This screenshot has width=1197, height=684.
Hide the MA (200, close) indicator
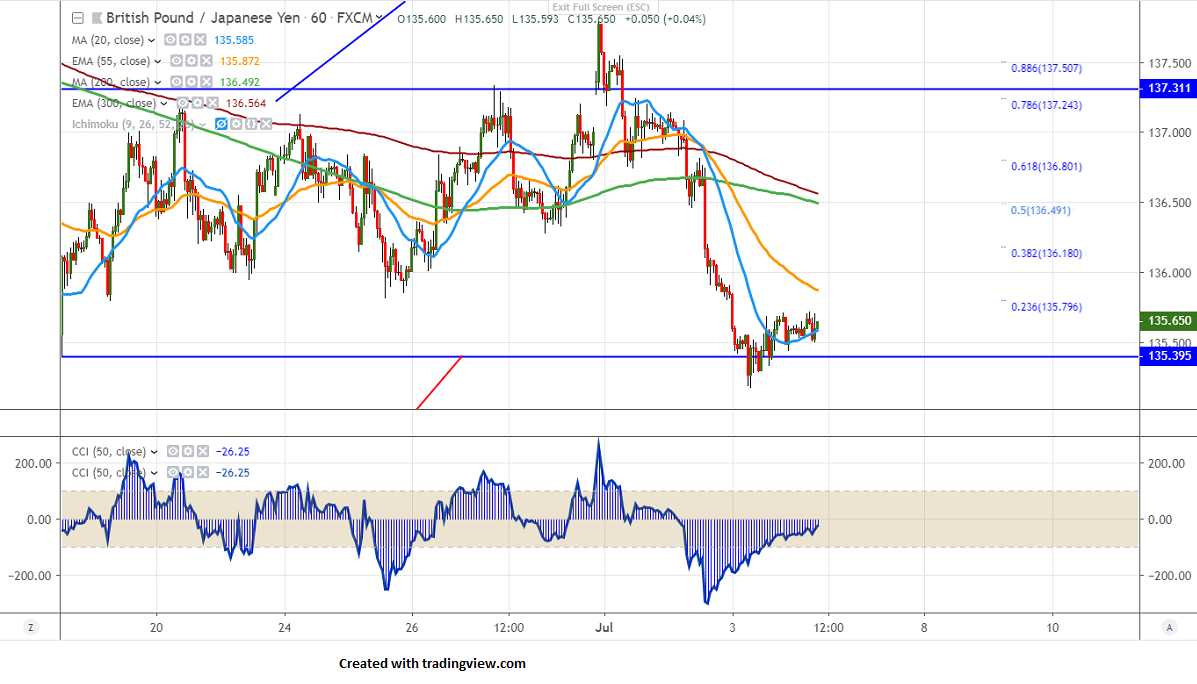coord(176,82)
